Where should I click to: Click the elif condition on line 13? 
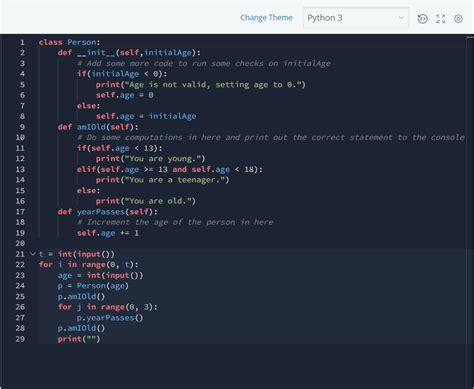(170, 169)
